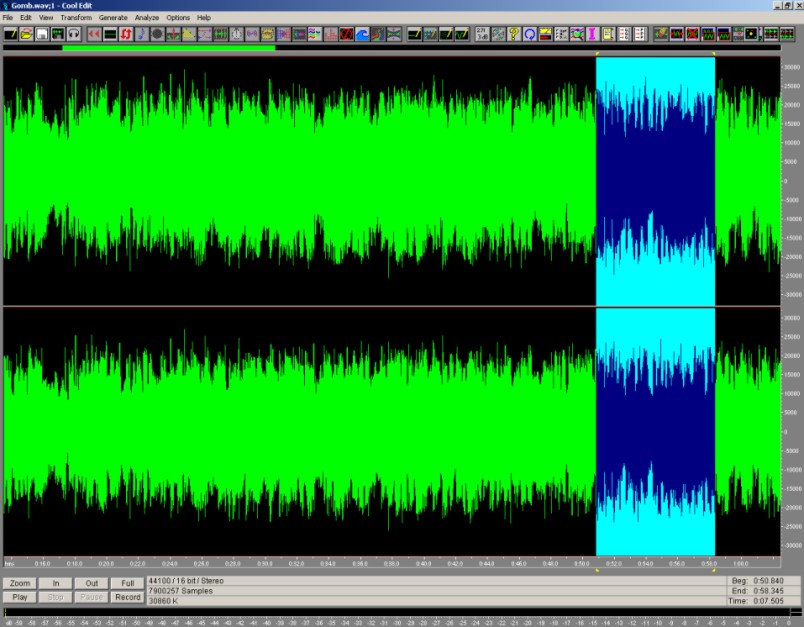The height and width of the screenshot is (627, 804).
Task: Click the black Silence flat-line icon
Action: point(110,34)
